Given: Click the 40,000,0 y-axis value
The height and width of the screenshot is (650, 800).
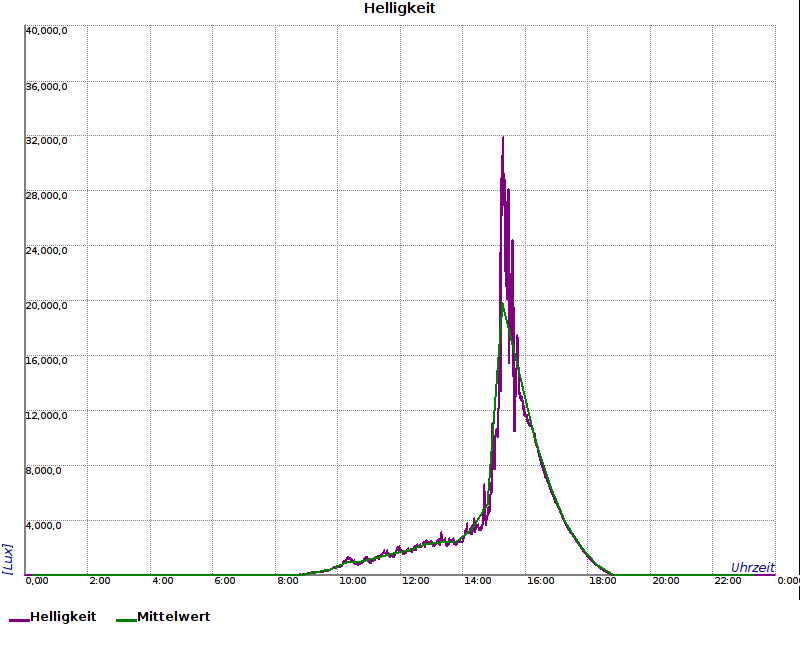Looking at the screenshot, I should (x=46, y=31).
